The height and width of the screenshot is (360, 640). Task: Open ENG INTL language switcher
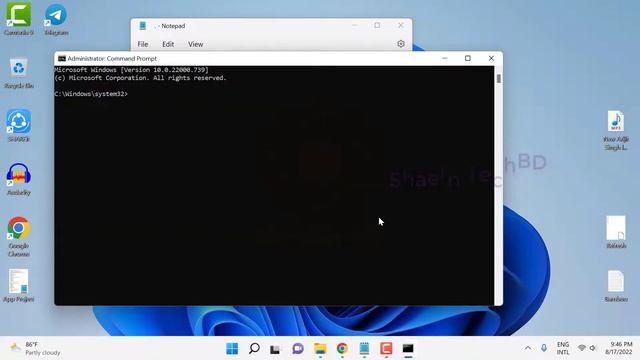click(563, 348)
